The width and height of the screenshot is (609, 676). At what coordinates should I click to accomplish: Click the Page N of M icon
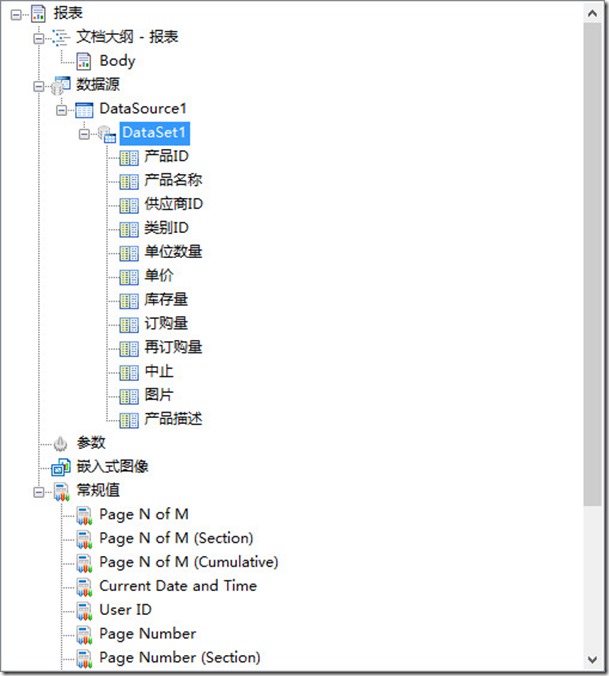(84, 516)
